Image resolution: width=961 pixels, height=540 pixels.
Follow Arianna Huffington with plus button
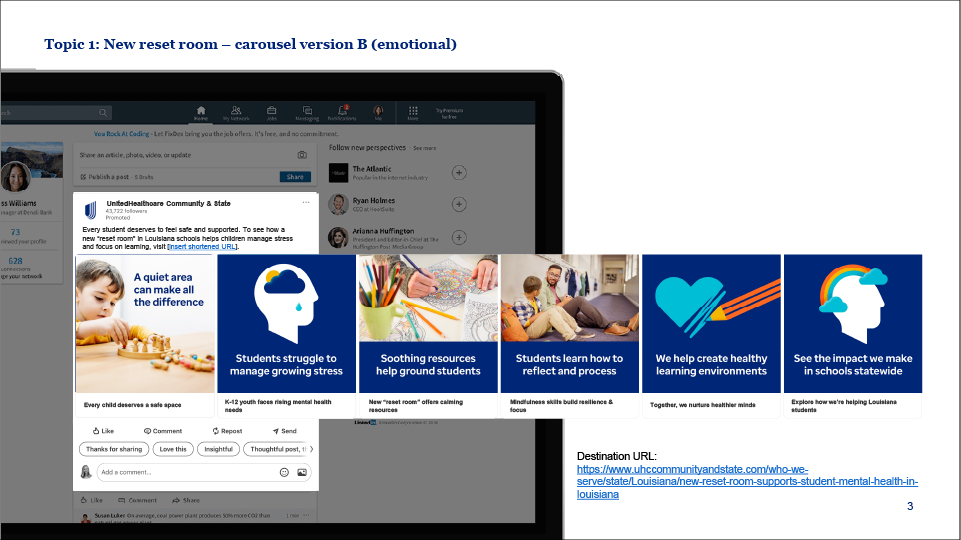[459, 237]
